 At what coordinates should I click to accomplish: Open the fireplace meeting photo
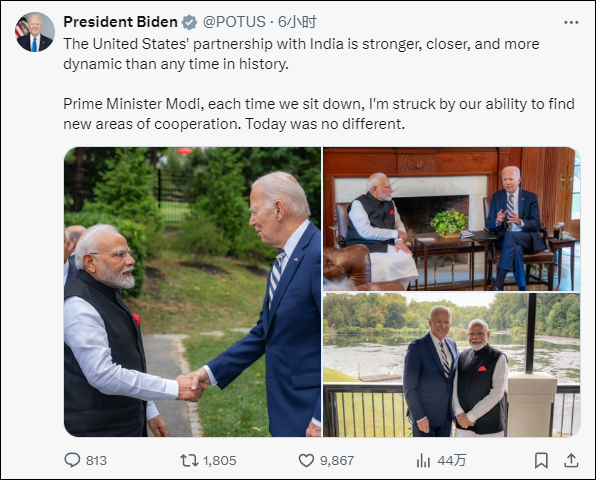click(452, 219)
